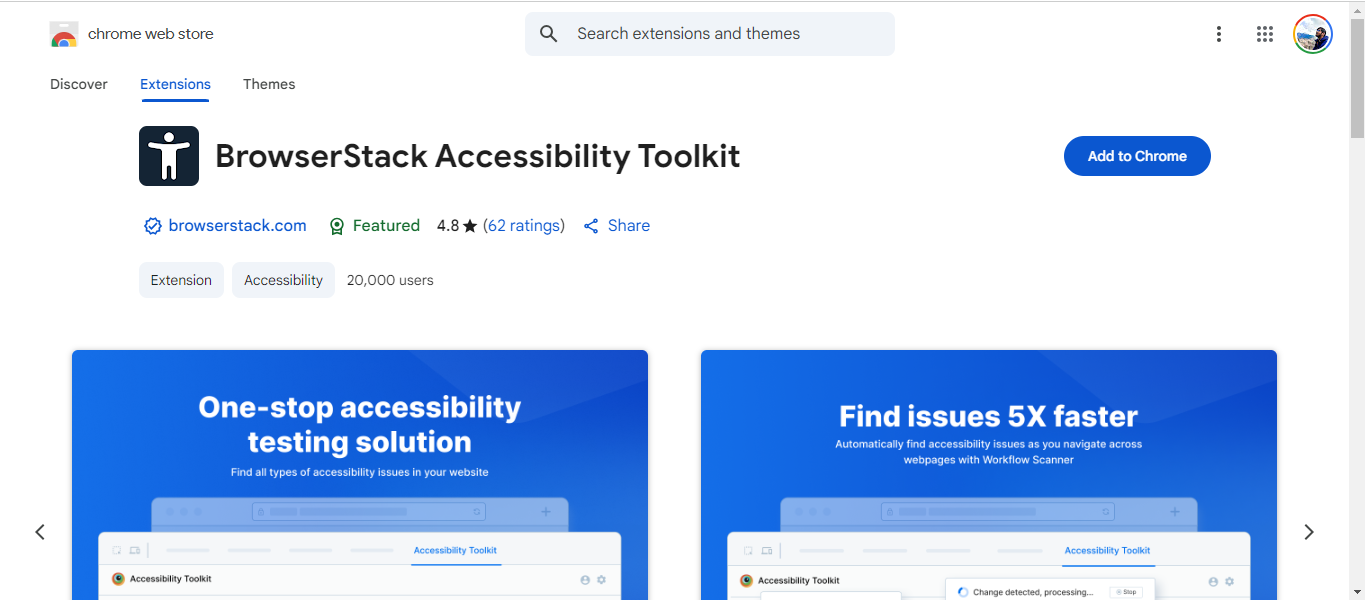Click the scrollbar up arrow
The height and width of the screenshot is (600, 1365).
coord(1357,8)
